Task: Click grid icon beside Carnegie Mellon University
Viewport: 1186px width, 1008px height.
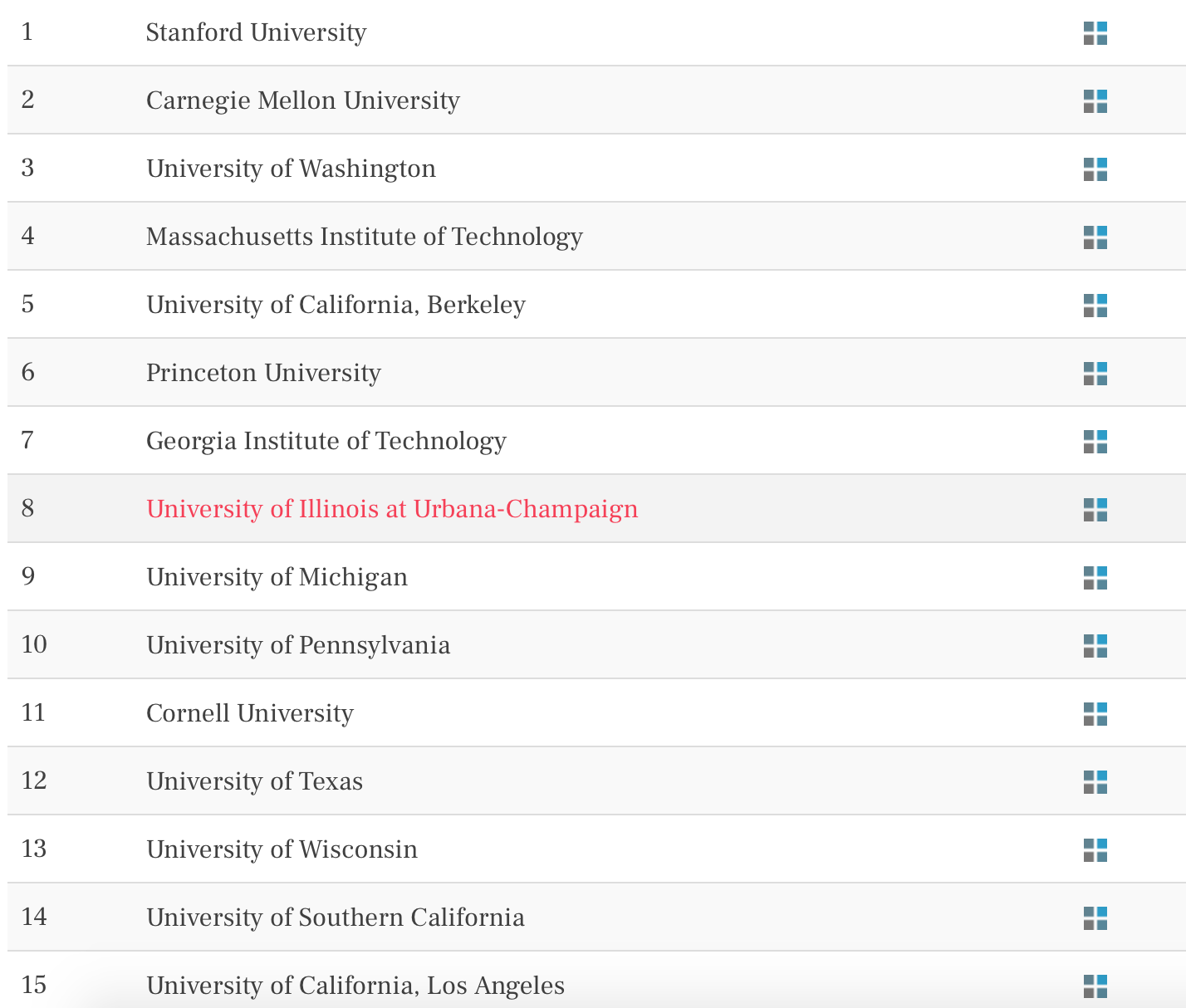Action: (x=1095, y=101)
